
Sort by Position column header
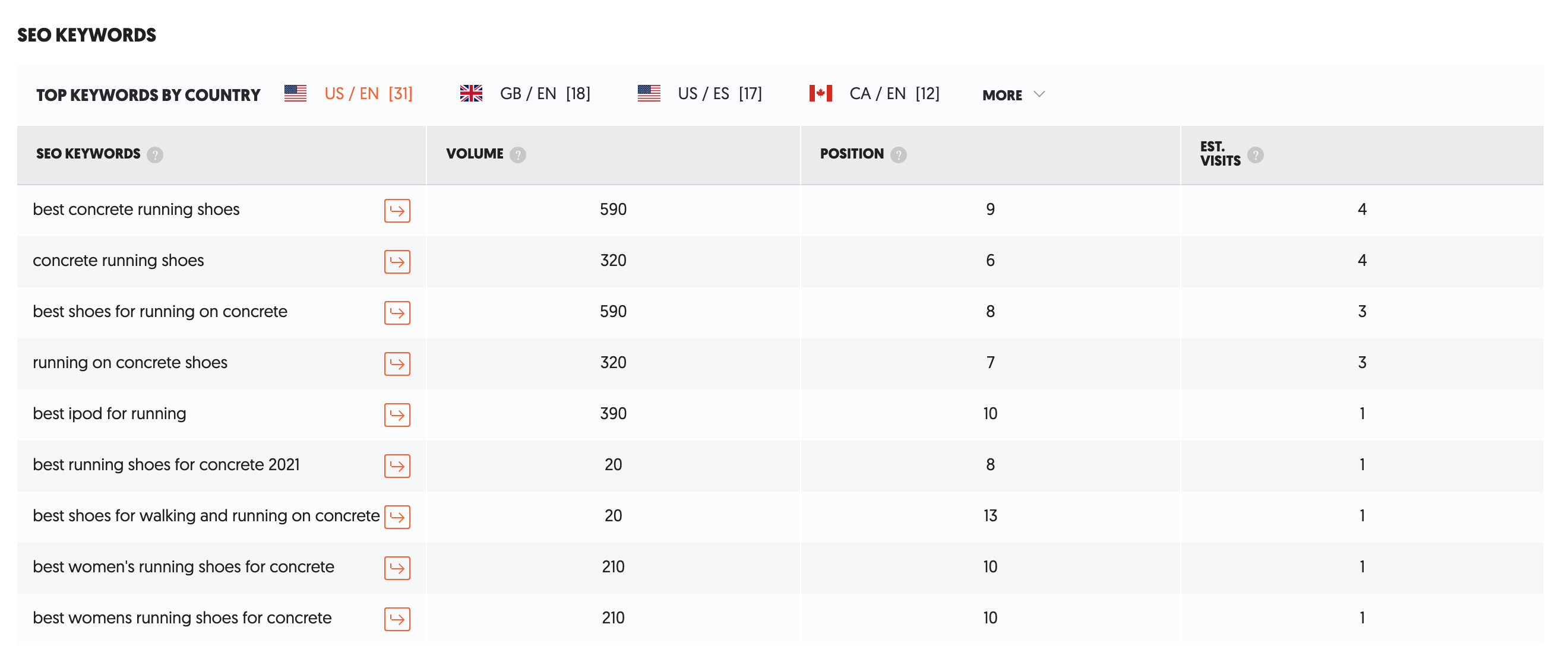pyautogui.click(x=852, y=153)
